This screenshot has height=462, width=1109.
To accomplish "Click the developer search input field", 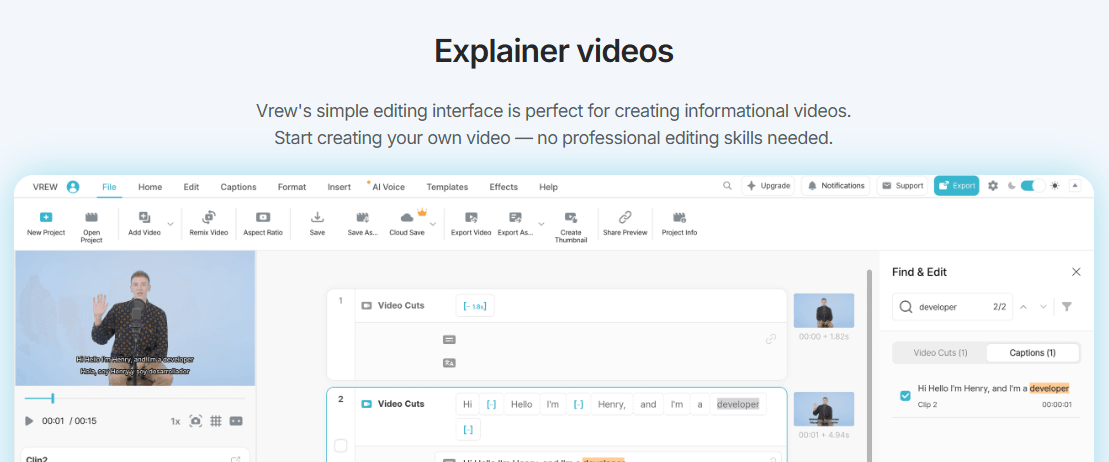I will pyautogui.click(x=953, y=307).
